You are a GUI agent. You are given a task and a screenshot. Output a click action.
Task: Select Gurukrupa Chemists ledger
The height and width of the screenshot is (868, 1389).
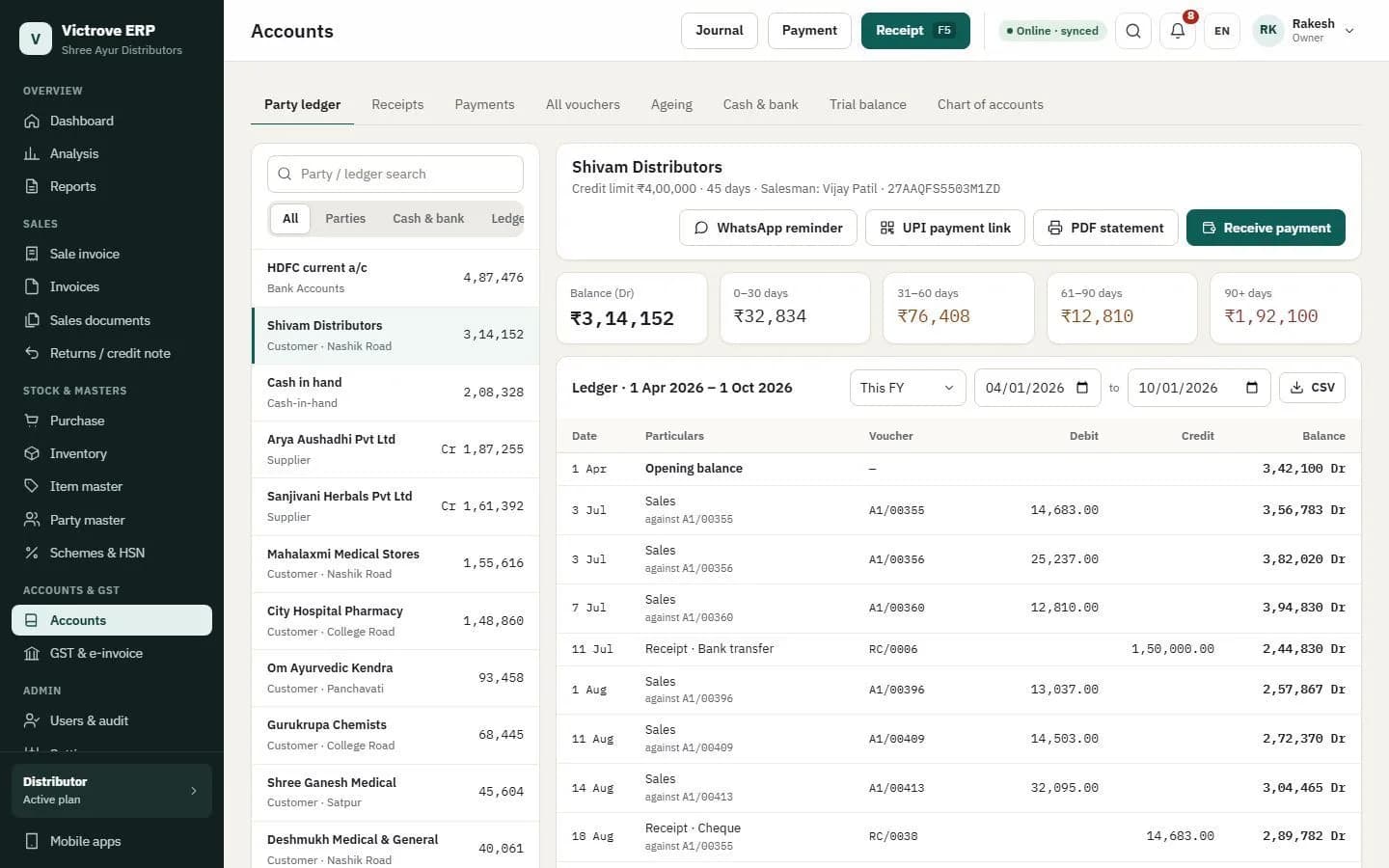(395, 735)
